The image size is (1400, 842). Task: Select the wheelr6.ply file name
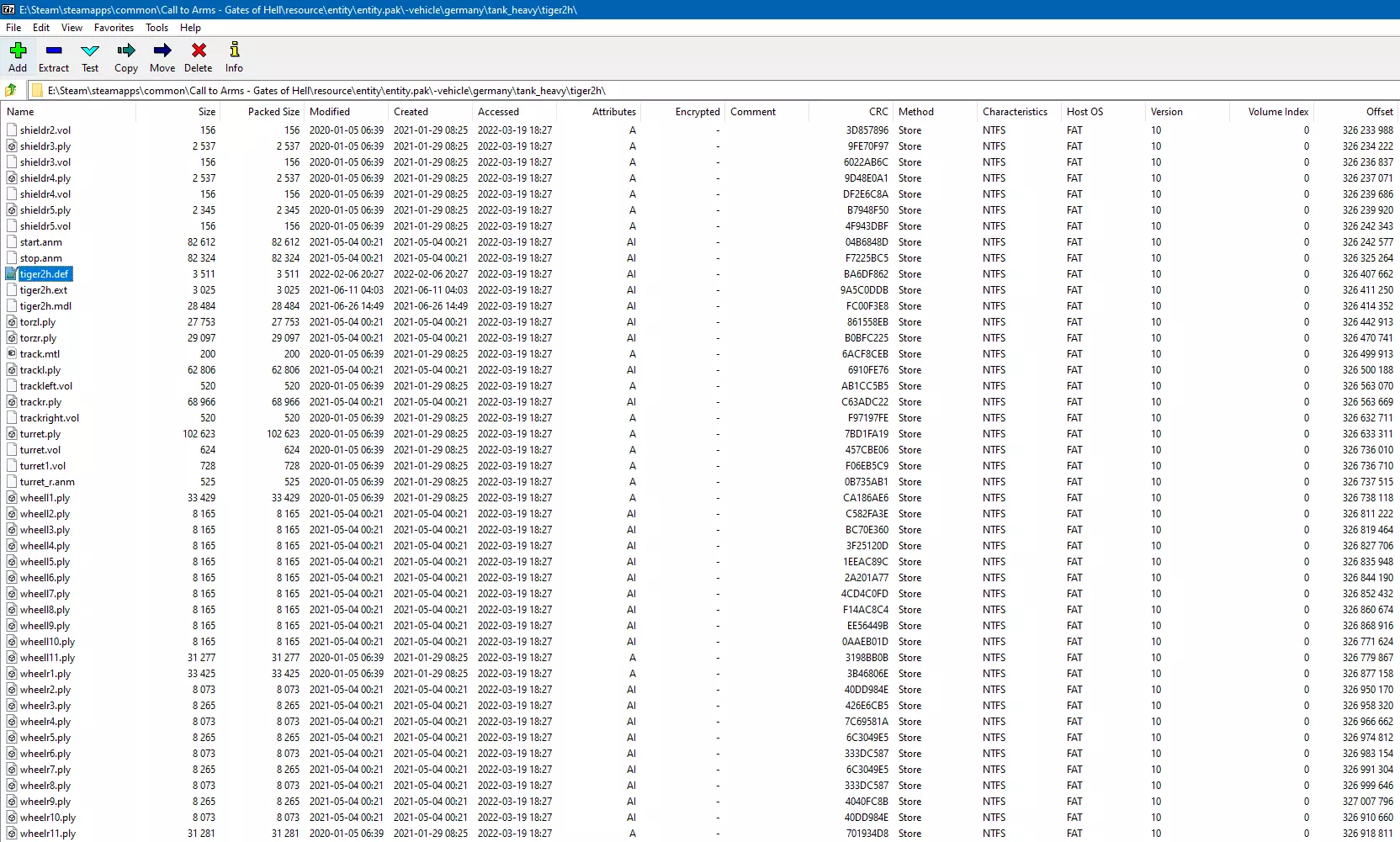click(45, 754)
